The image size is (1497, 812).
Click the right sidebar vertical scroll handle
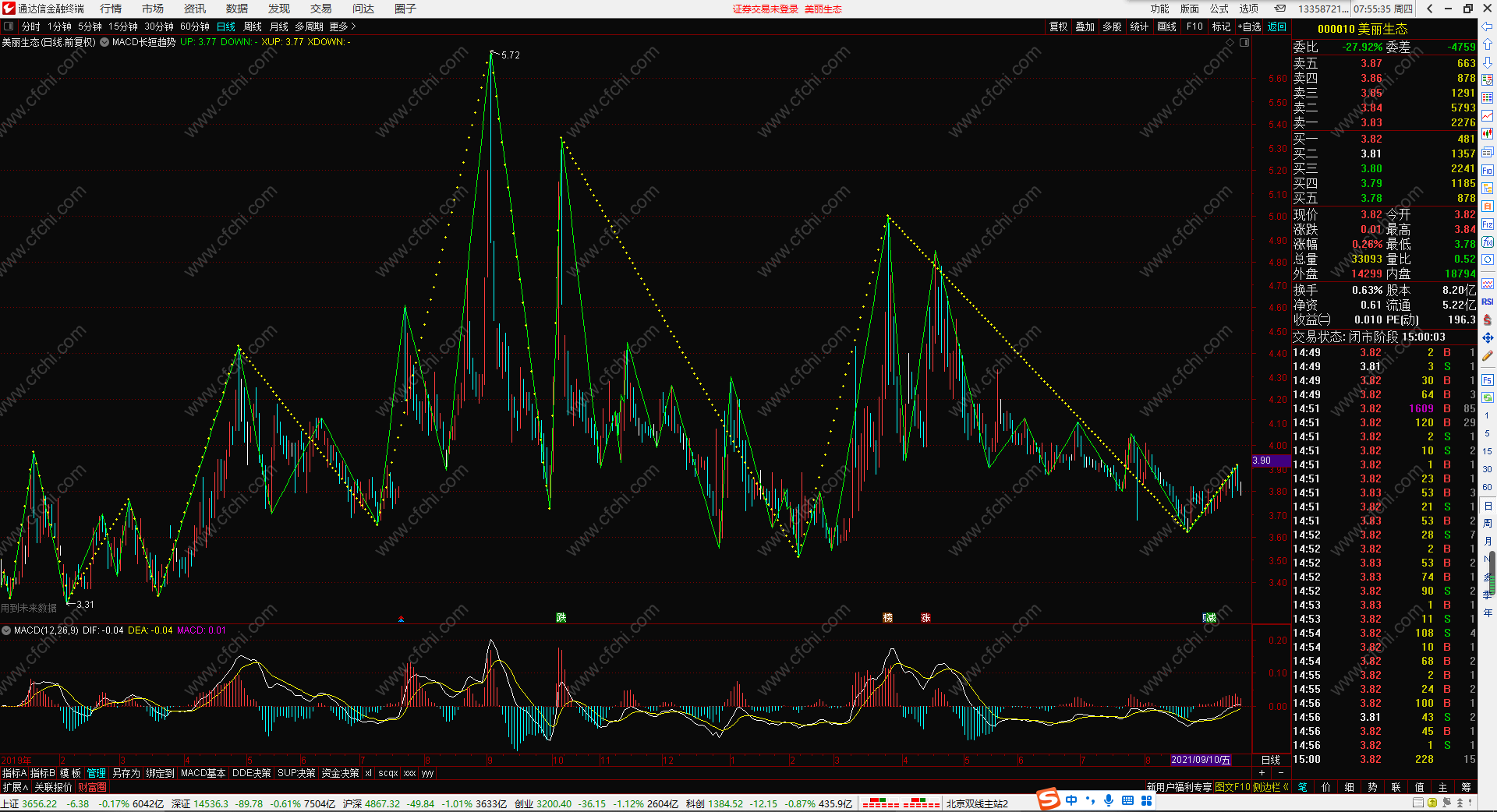(x=1492, y=574)
